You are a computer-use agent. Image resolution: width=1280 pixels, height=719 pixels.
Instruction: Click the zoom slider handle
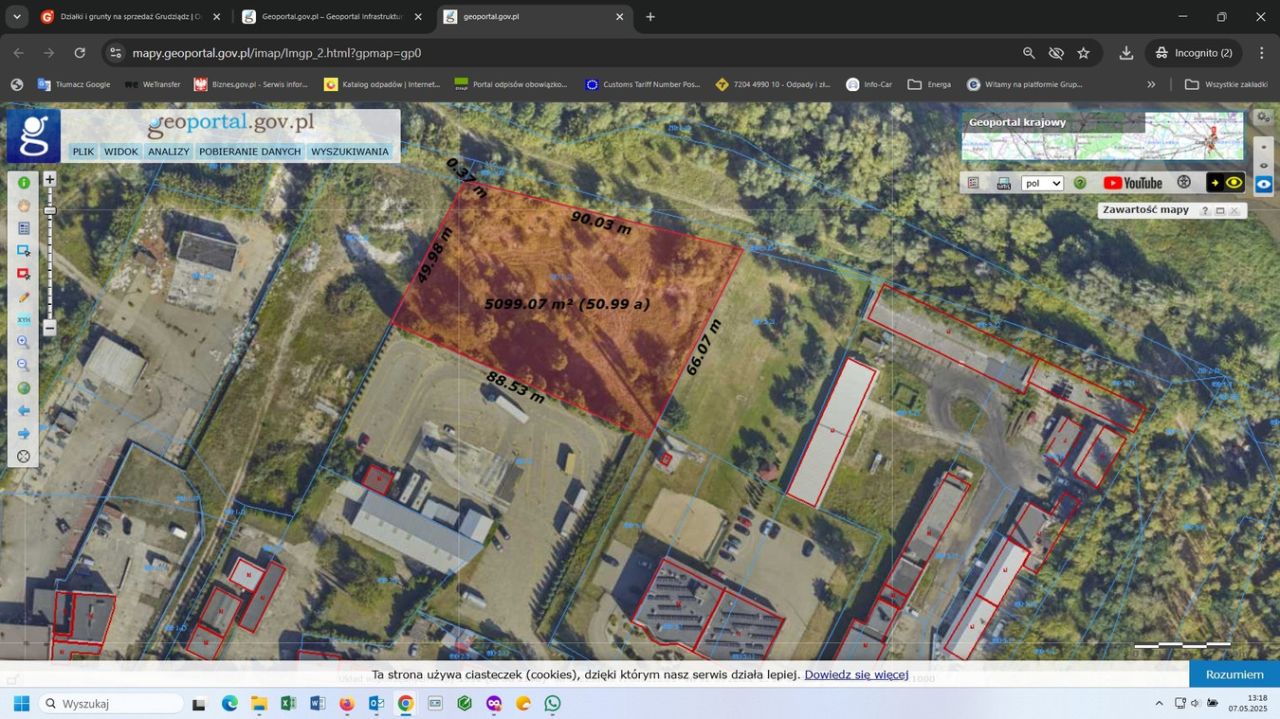pos(49,211)
